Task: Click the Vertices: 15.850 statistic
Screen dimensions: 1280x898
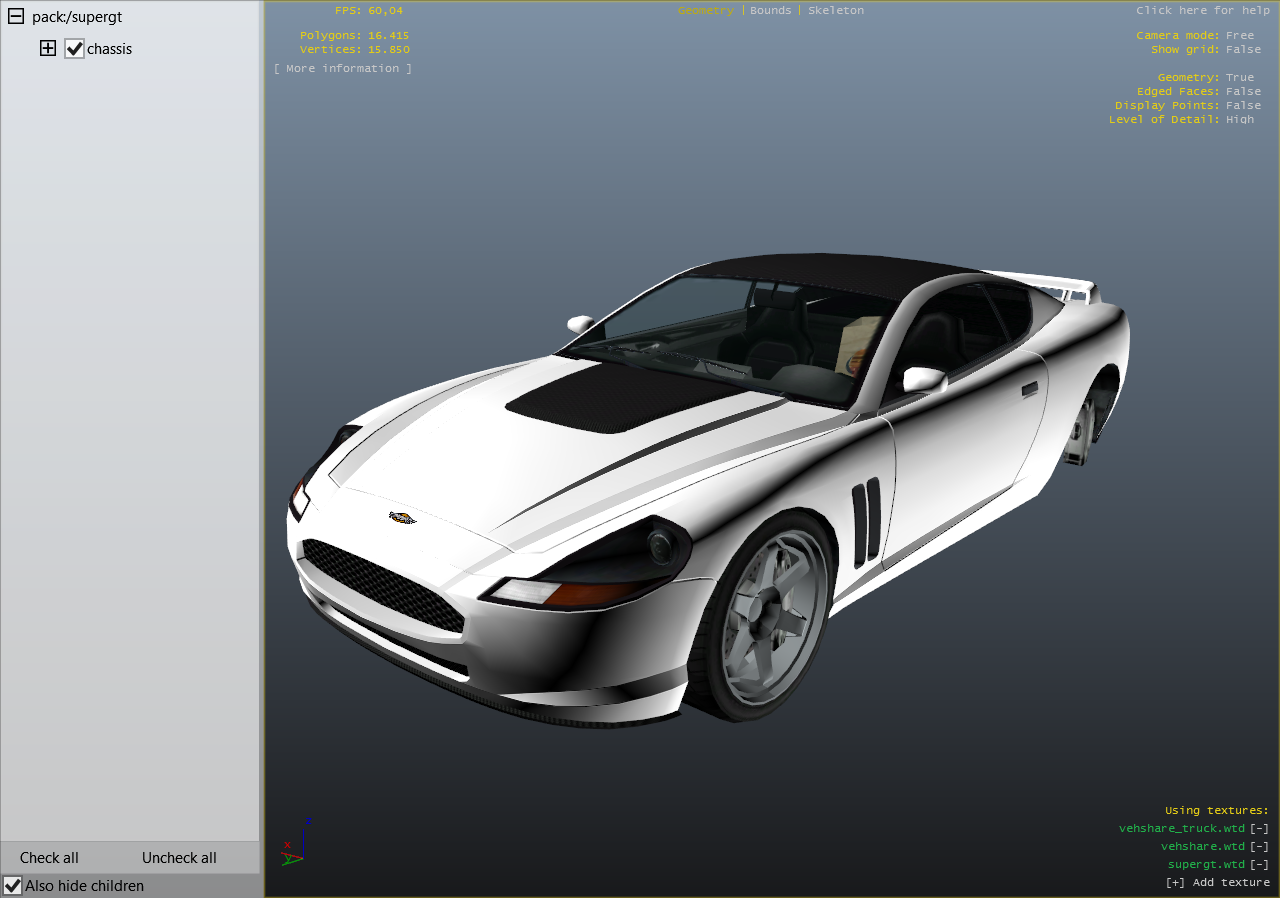Action: point(354,49)
